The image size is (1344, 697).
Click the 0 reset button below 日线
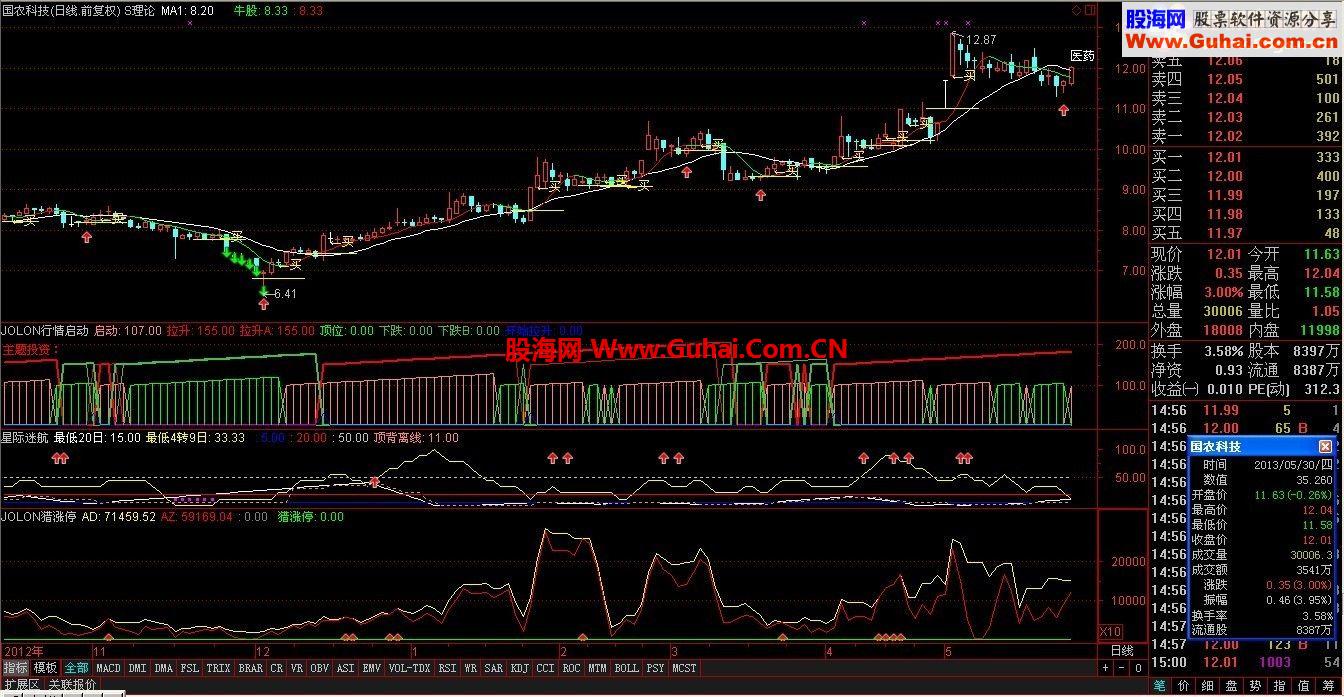tap(1138, 667)
